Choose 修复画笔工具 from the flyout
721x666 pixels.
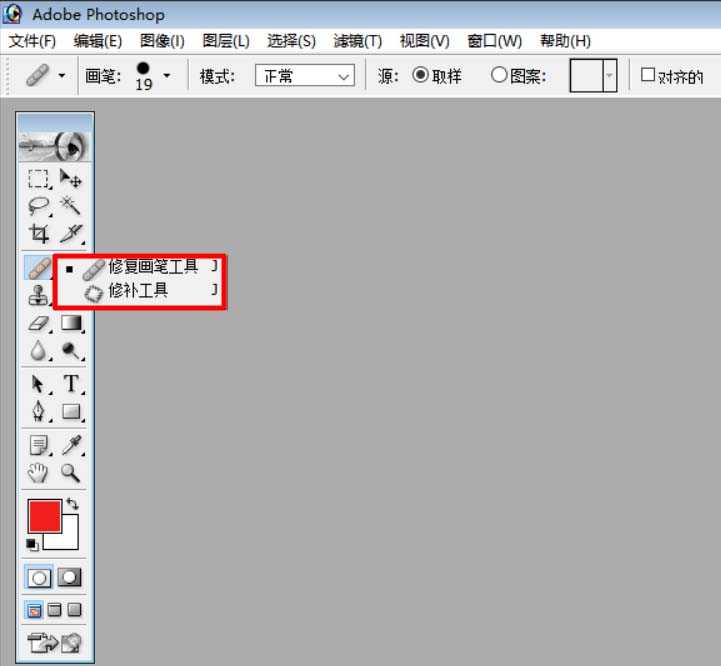(x=140, y=268)
